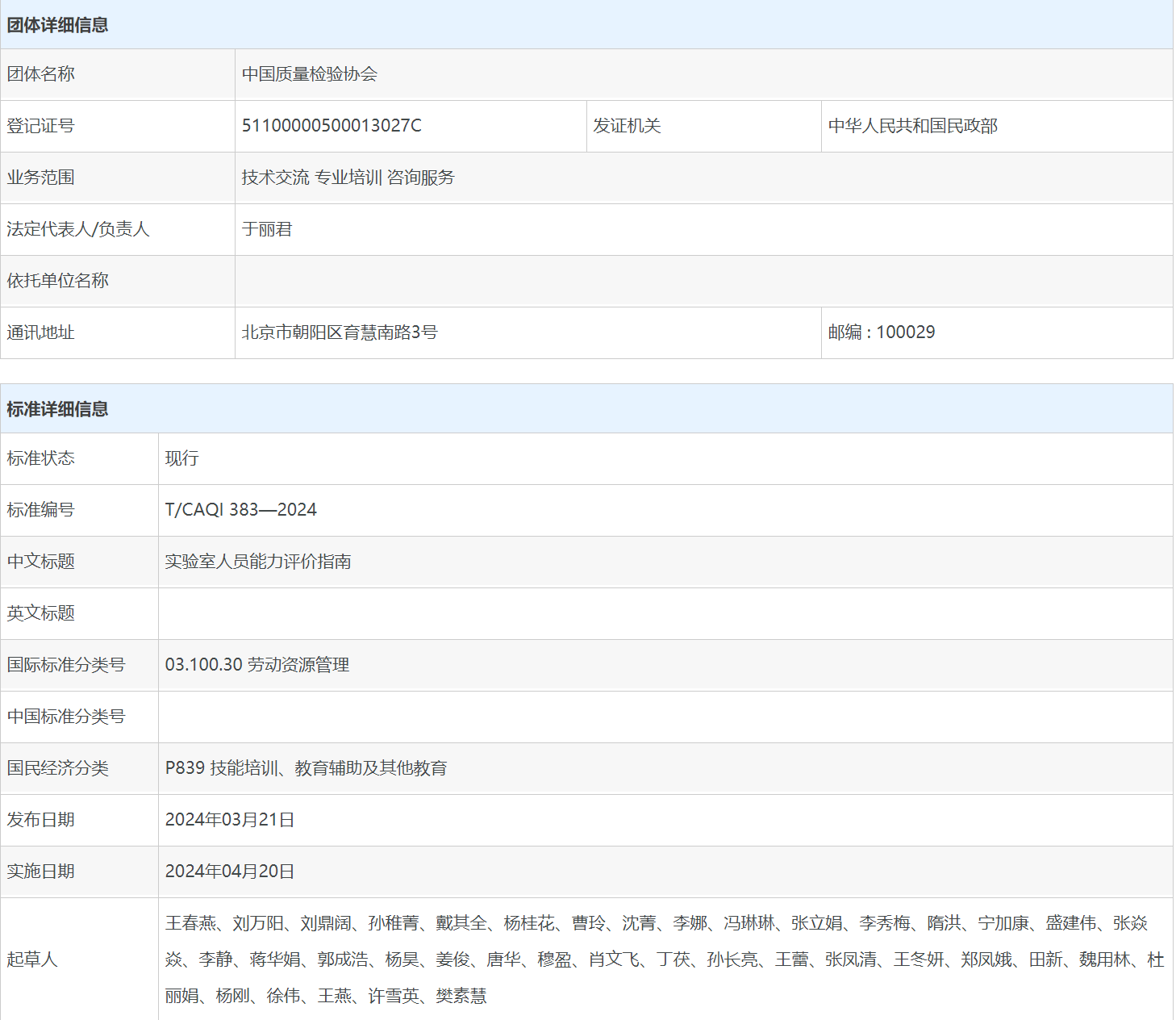Click 技术交流 专业培训 咨询服务 text
Viewport: 1176px width, 1020px height.
[x=348, y=178]
